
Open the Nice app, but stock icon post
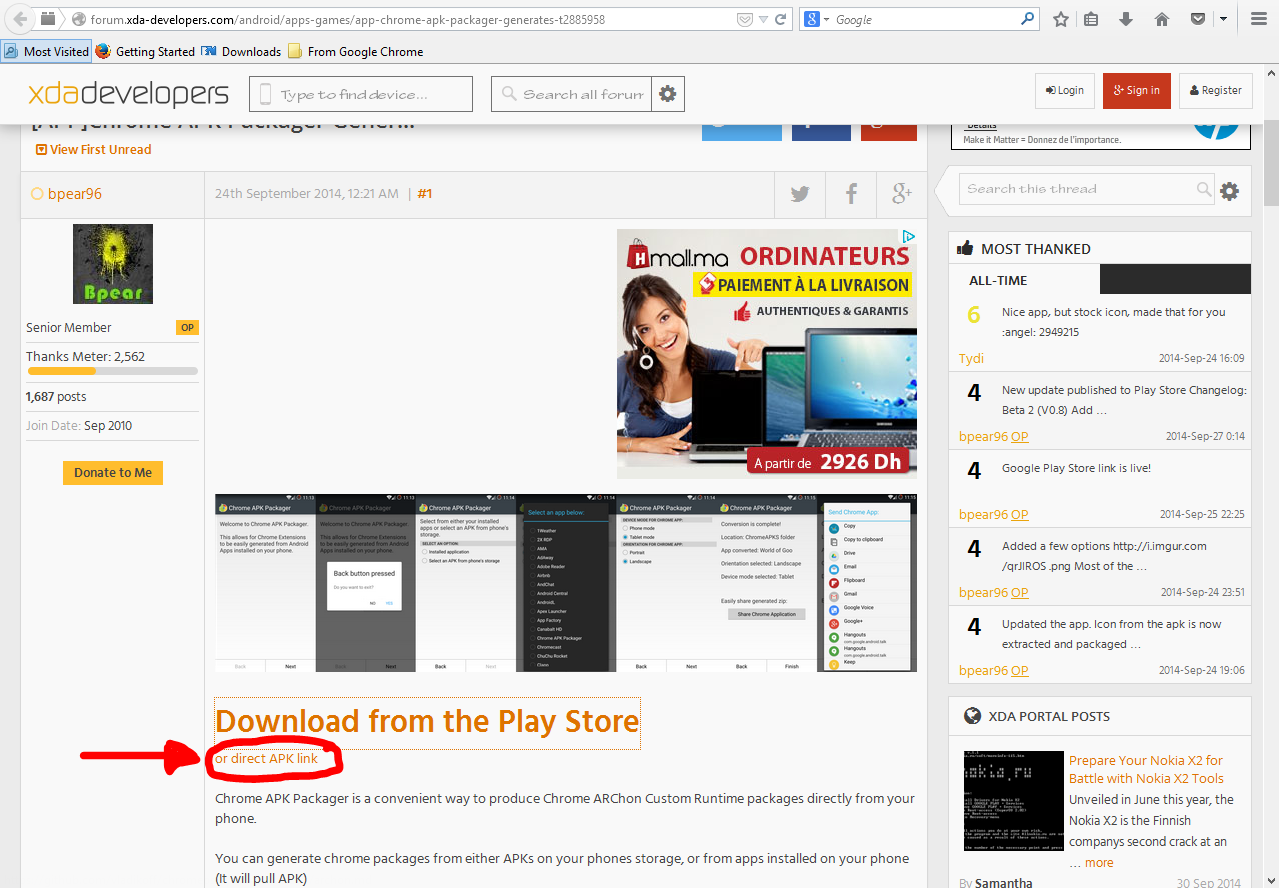pos(1113,322)
